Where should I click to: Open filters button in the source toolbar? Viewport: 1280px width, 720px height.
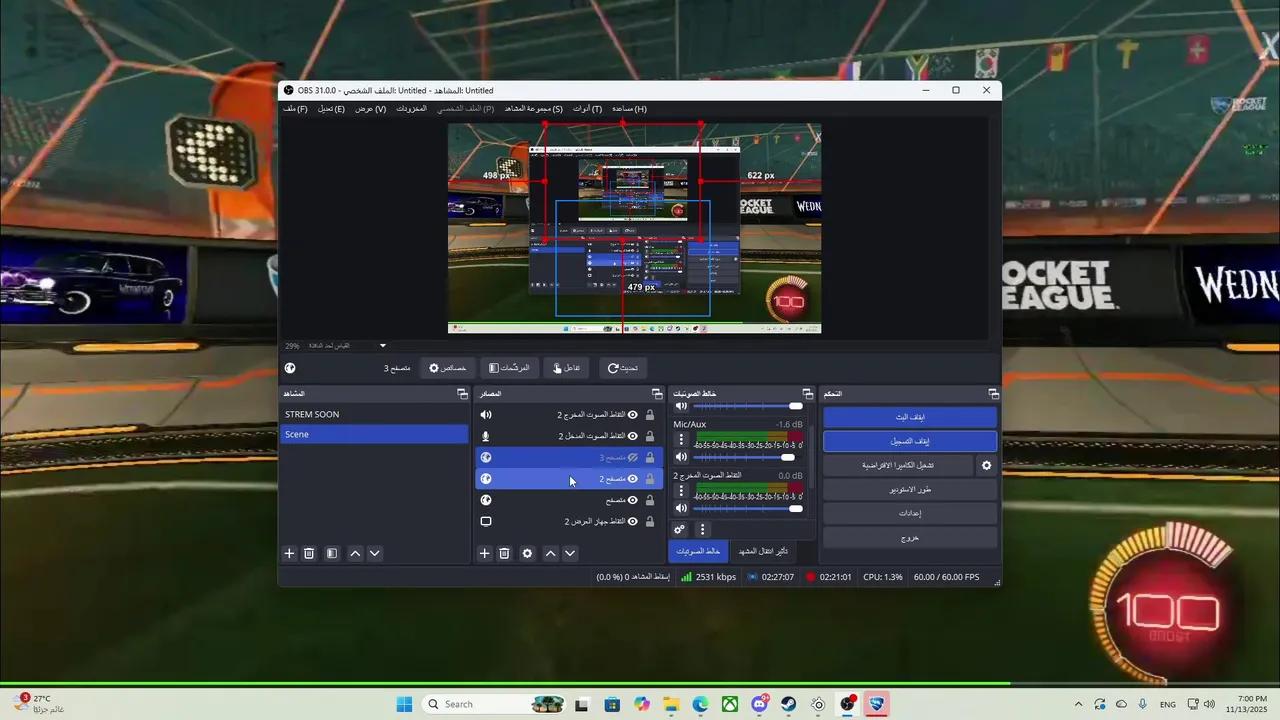tap(509, 367)
